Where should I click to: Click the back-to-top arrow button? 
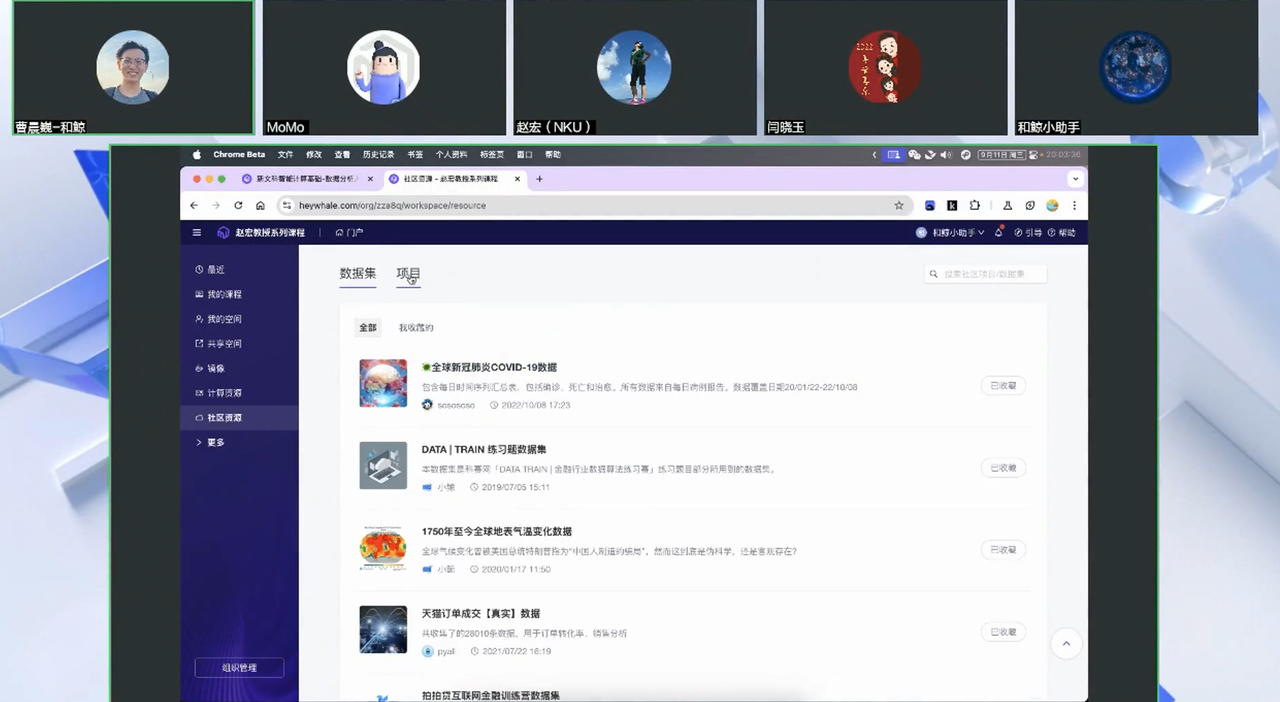(1066, 644)
